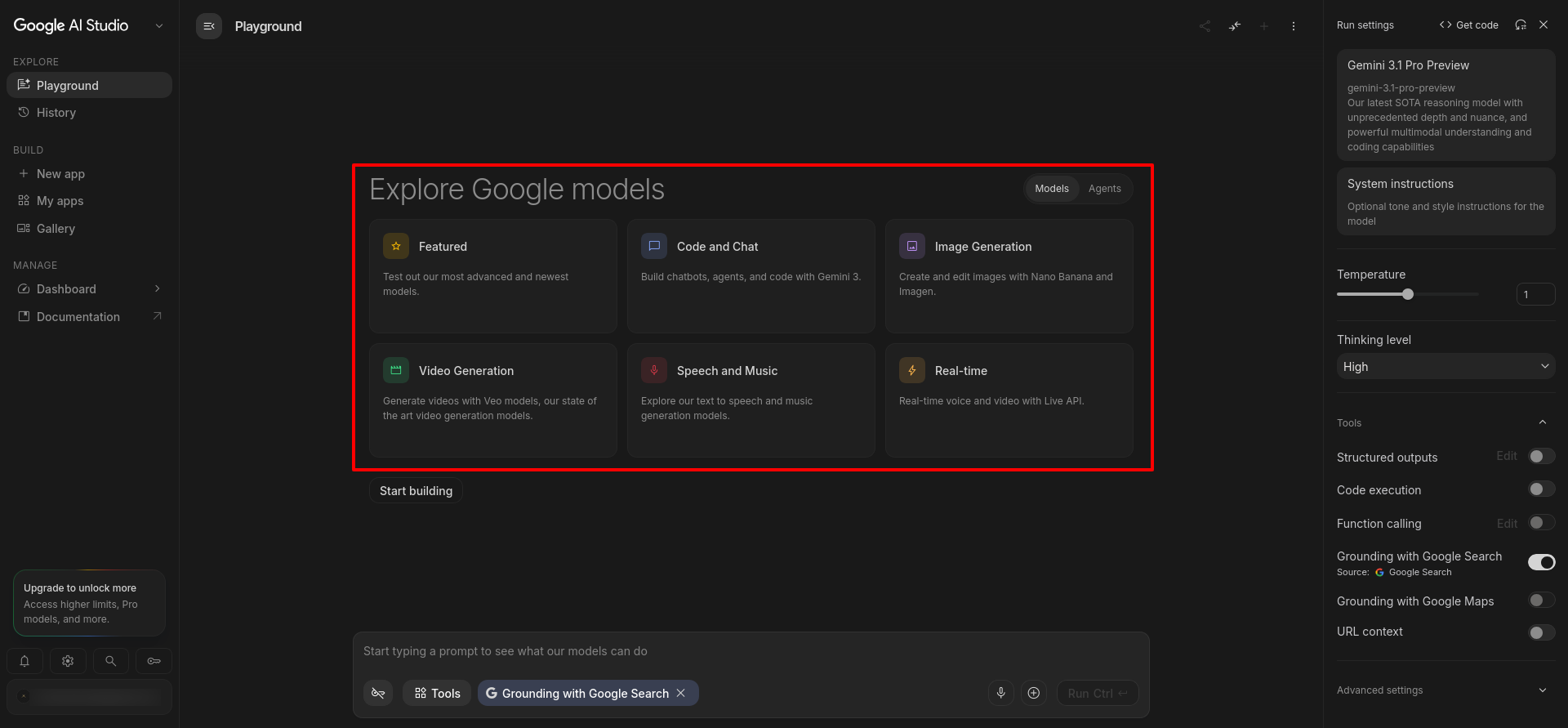This screenshot has width=1568, height=728.
Task: Click the Video Generation clapper icon
Action: click(x=396, y=370)
